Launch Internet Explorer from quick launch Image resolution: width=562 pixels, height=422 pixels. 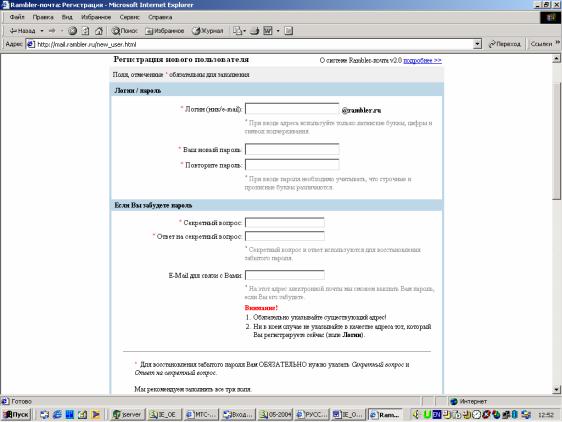point(57,415)
